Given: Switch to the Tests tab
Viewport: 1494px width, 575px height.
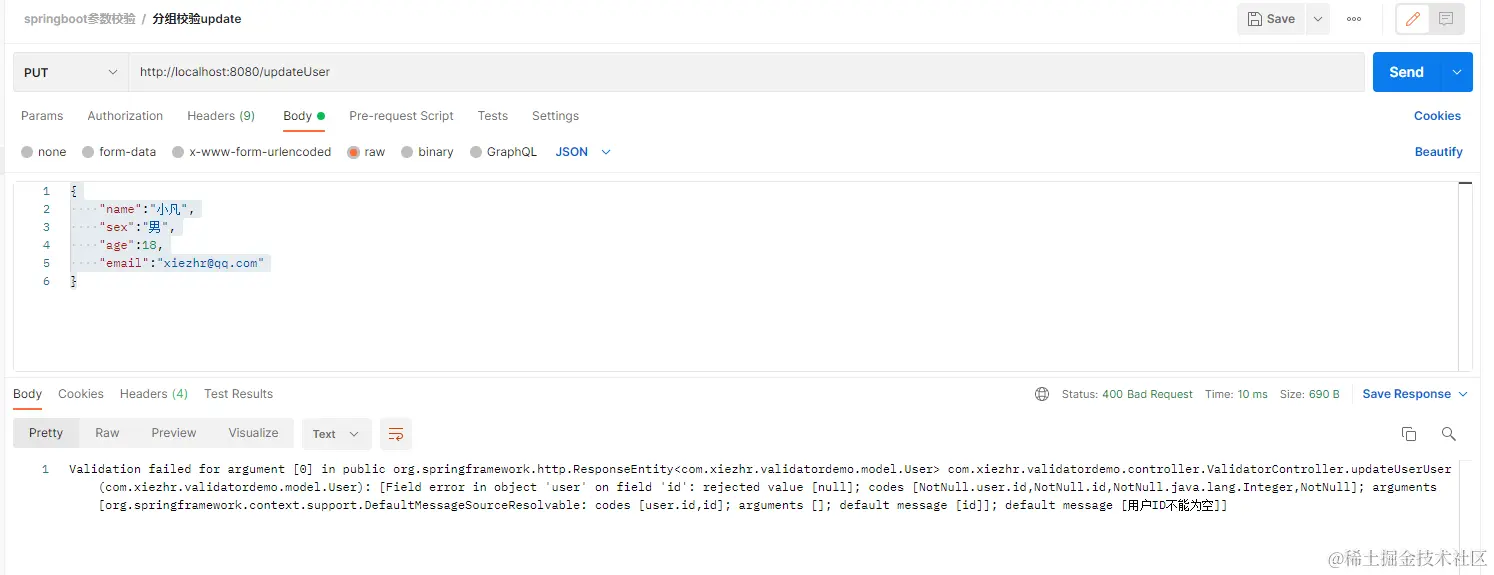Looking at the screenshot, I should click(493, 116).
